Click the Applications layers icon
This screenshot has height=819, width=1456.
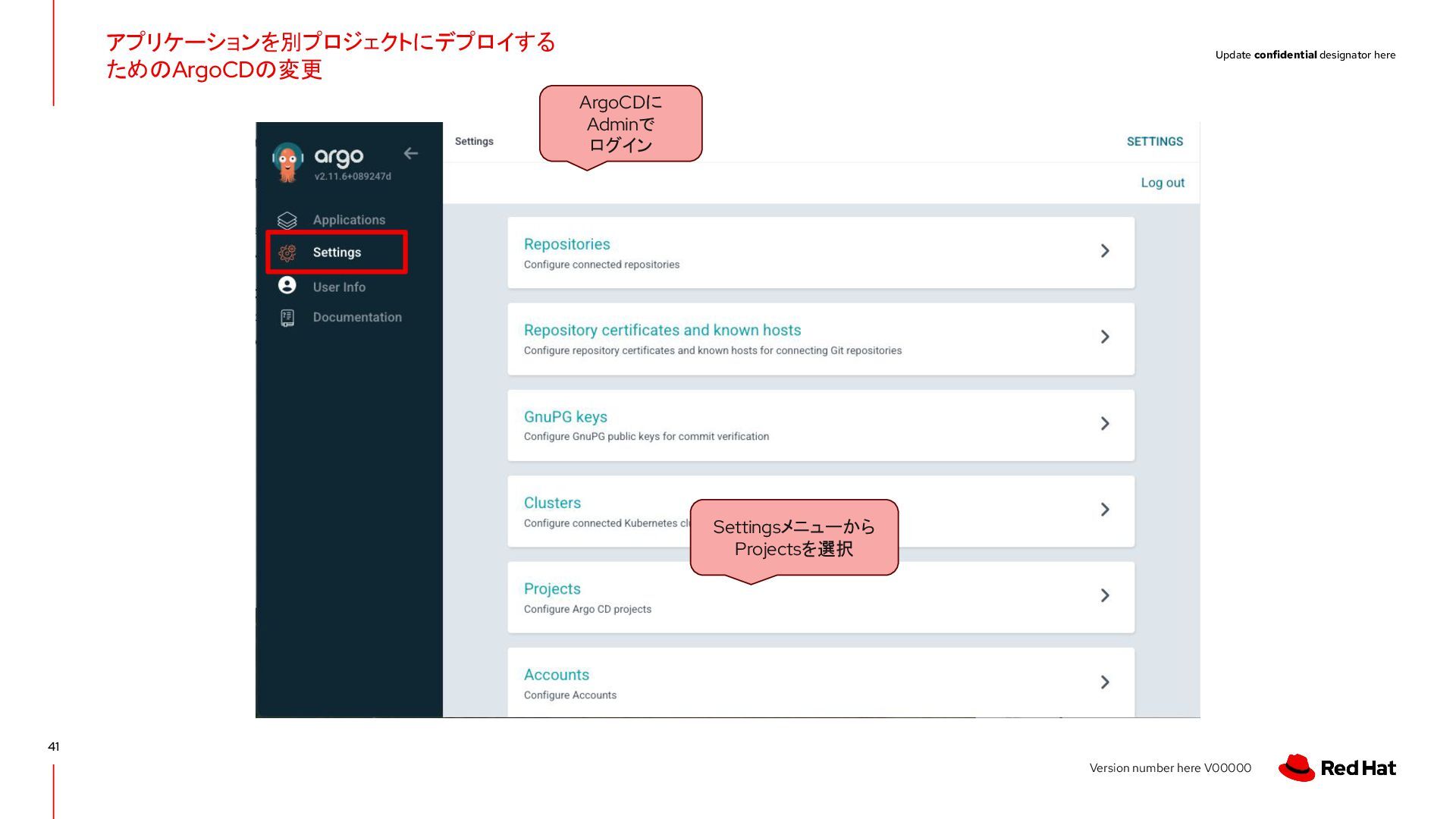coord(287,220)
